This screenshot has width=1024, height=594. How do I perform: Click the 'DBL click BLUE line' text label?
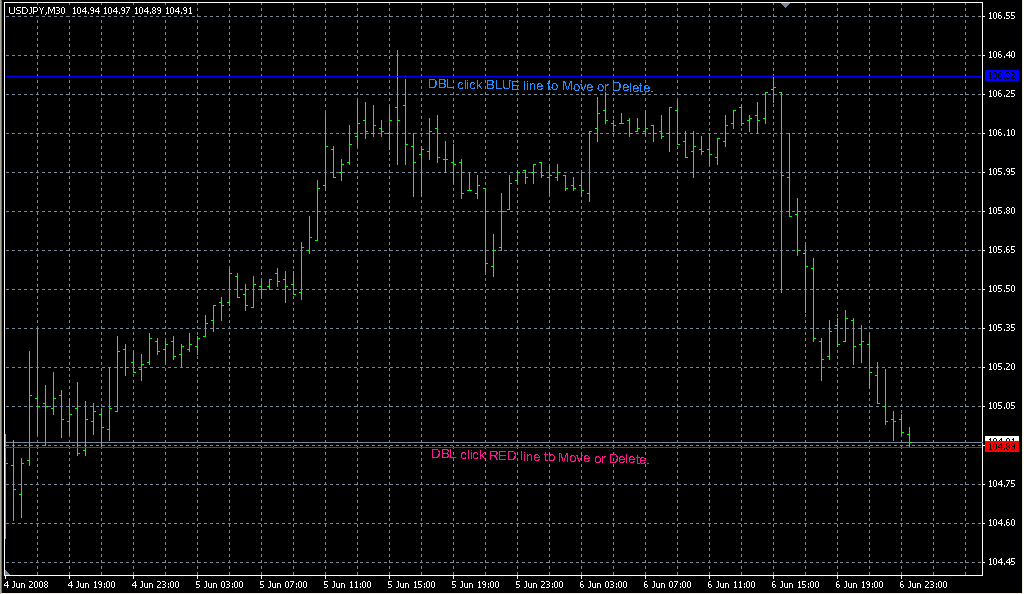[539, 86]
